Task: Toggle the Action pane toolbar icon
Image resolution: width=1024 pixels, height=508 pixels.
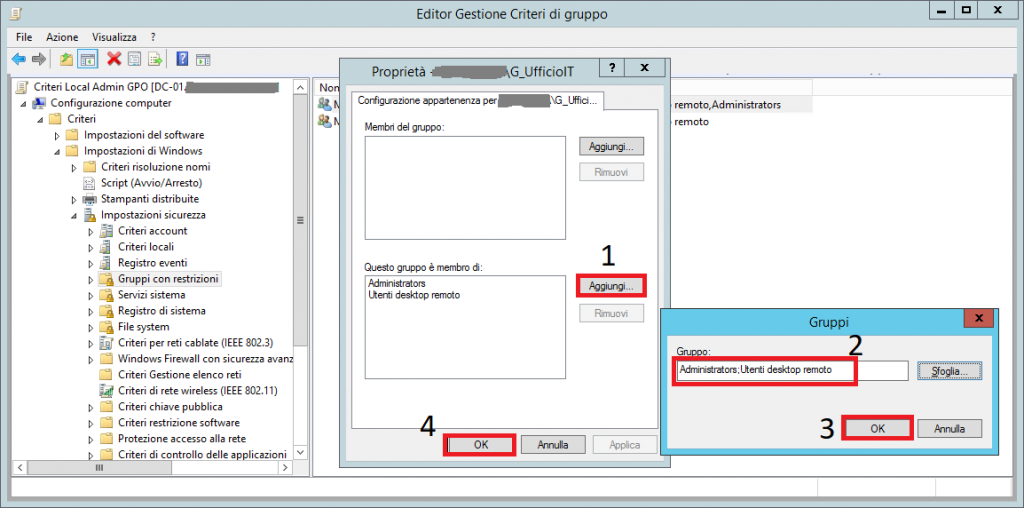Action: click(x=203, y=59)
